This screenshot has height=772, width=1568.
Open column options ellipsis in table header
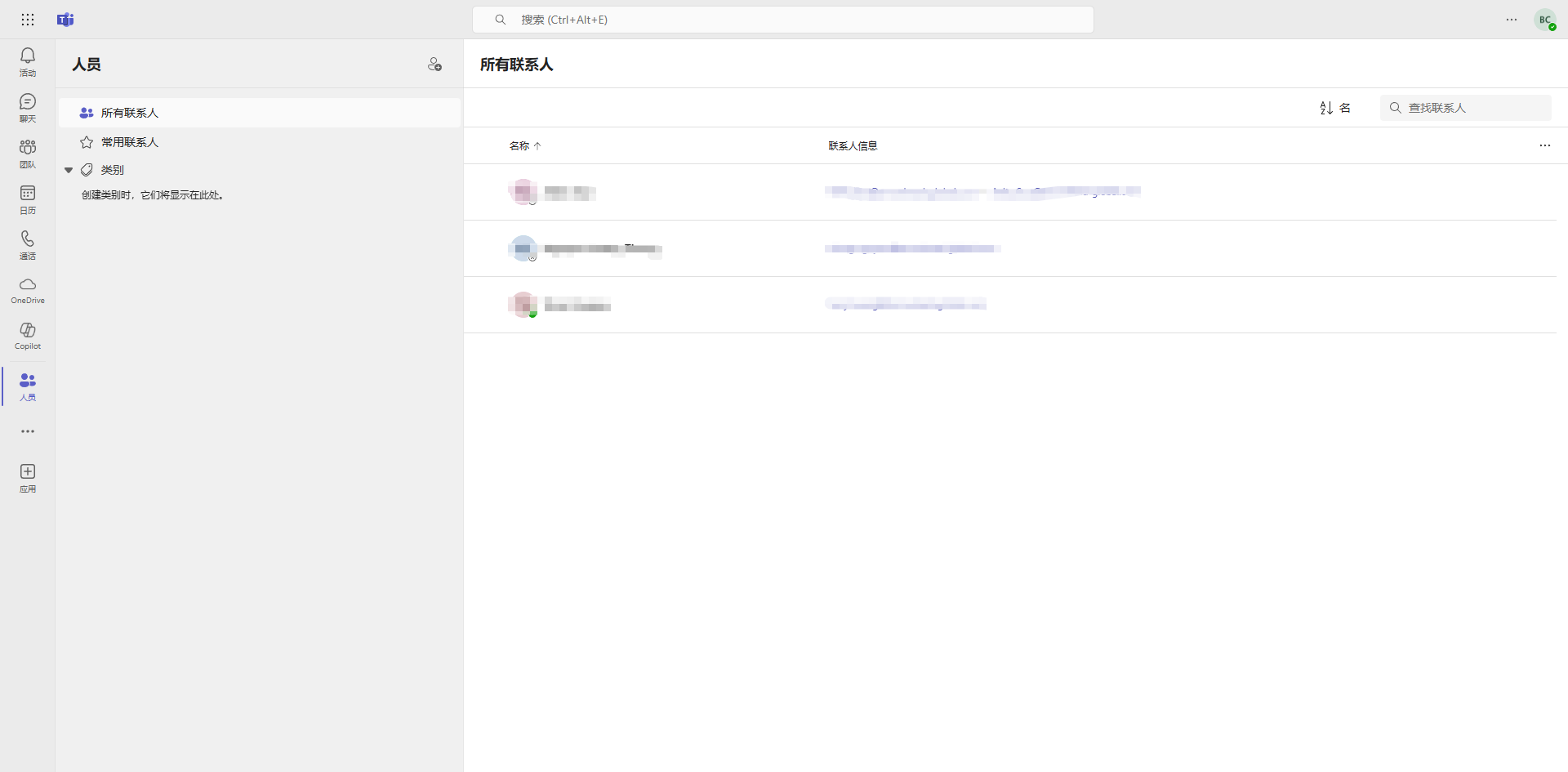(x=1544, y=145)
